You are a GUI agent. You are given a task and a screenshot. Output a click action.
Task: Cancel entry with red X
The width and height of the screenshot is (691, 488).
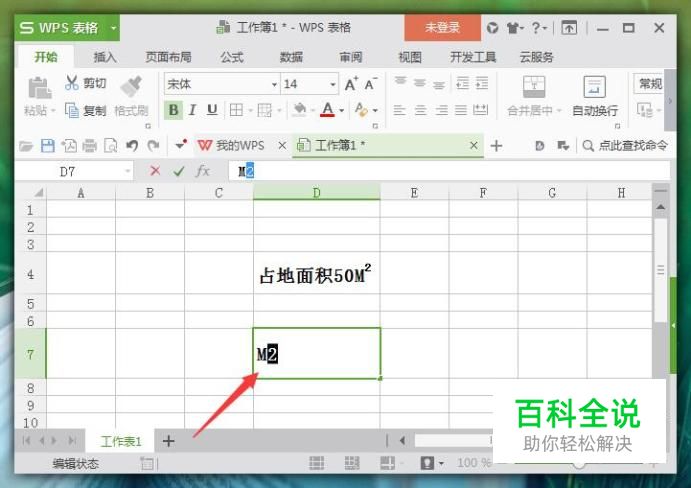pos(155,171)
